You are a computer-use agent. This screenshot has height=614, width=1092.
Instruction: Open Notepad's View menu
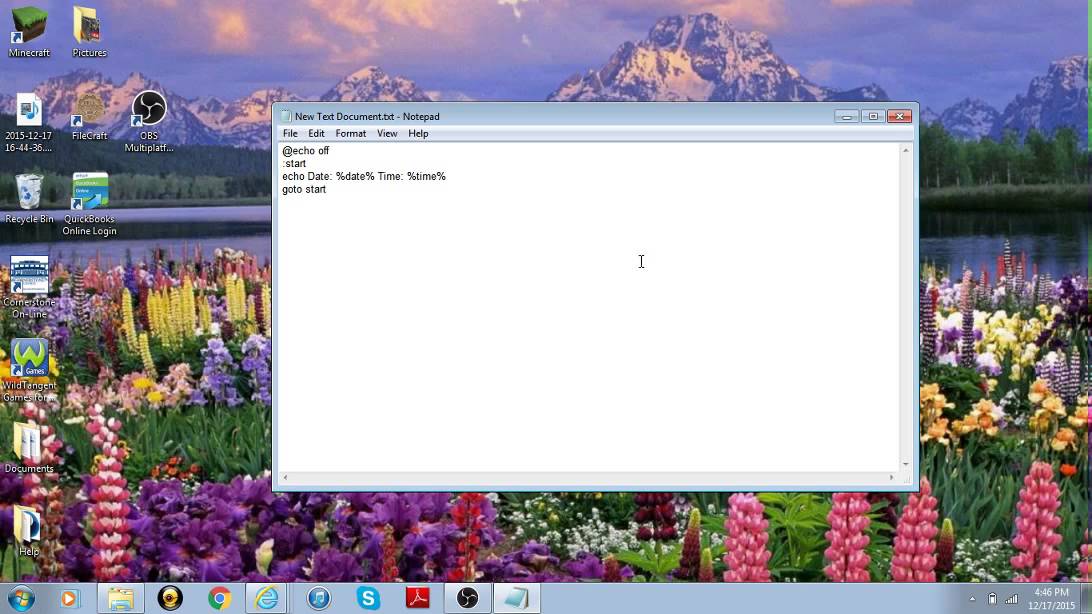point(387,134)
